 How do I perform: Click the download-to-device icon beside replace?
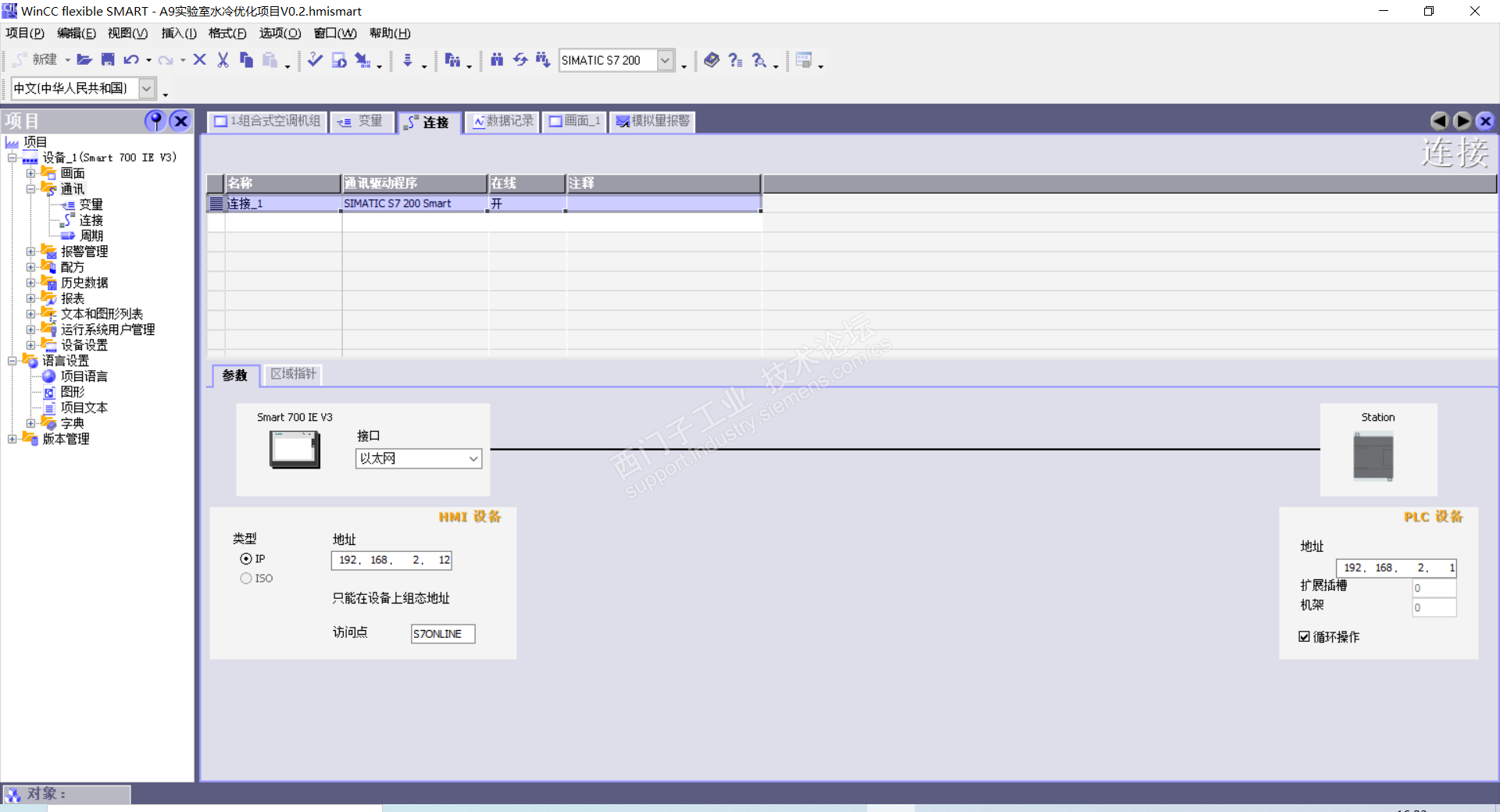click(x=543, y=60)
